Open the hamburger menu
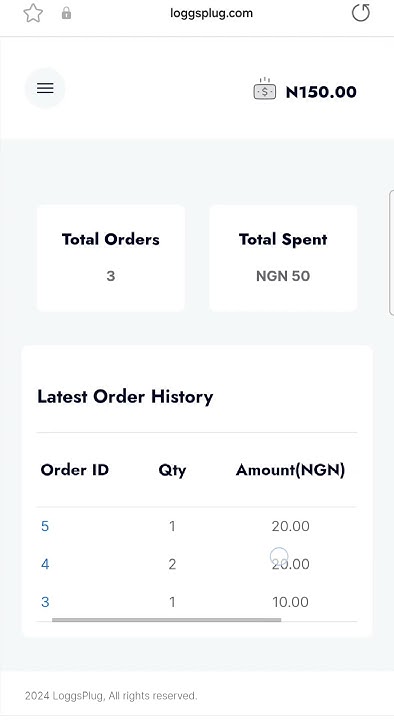 45,88
